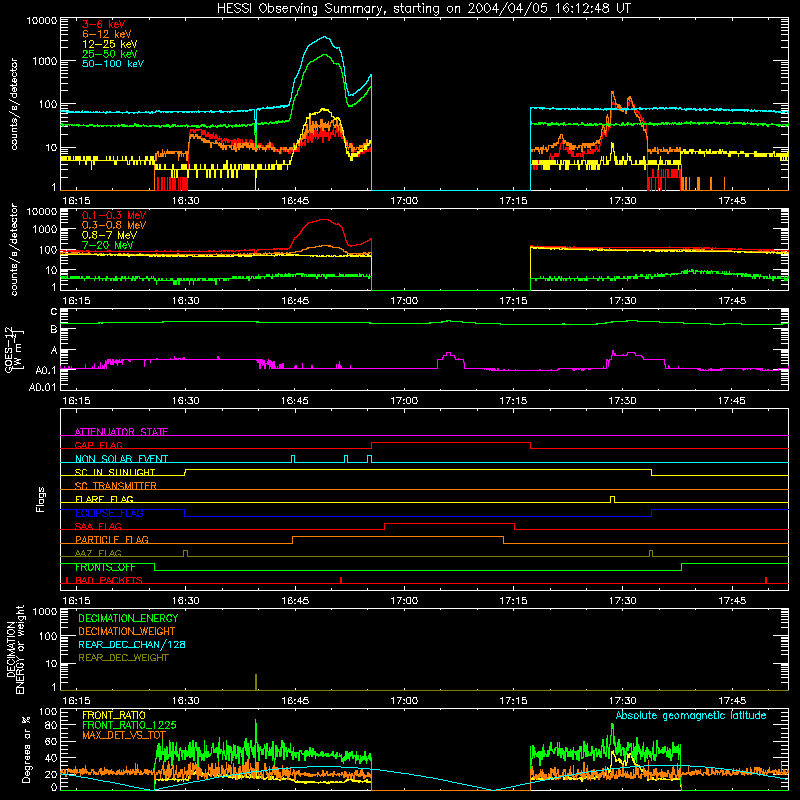Select the FLARE_FLAG label

point(104,499)
